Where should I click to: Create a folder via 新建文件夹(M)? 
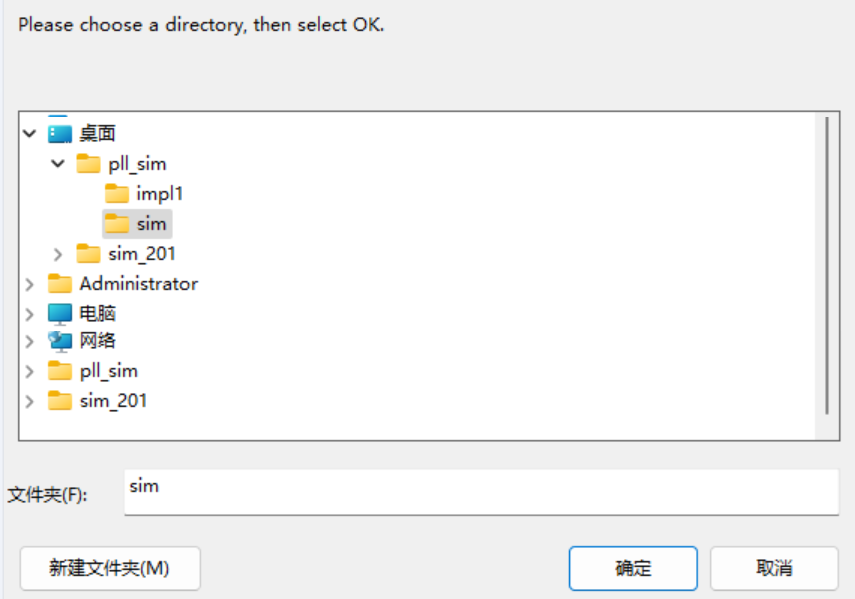click(110, 568)
